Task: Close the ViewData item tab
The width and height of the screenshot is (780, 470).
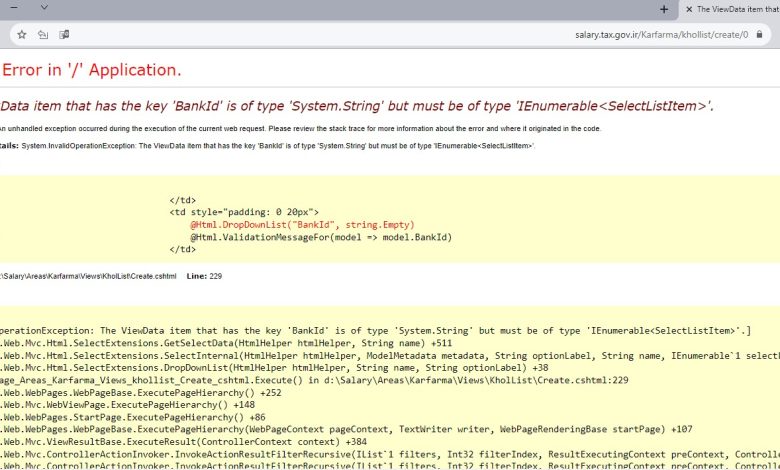Action: click(x=686, y=8)
